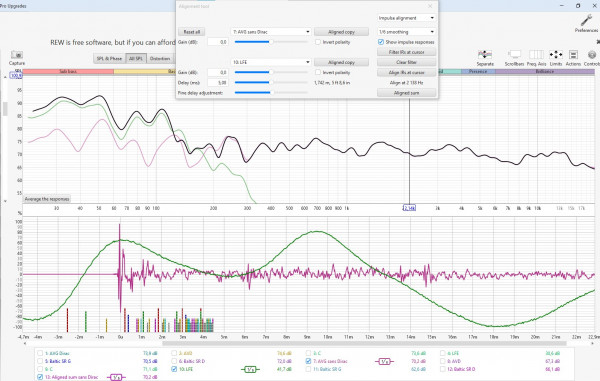
Task: Adjust the AVG sans Dirac gain slider
Action: pos(271,42)
